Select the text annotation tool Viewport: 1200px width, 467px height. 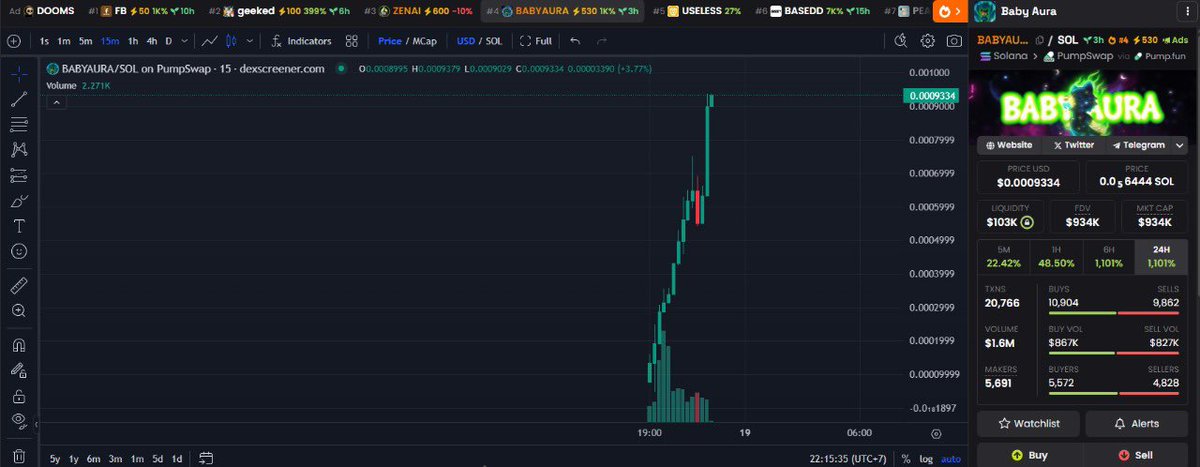[19, 226]
